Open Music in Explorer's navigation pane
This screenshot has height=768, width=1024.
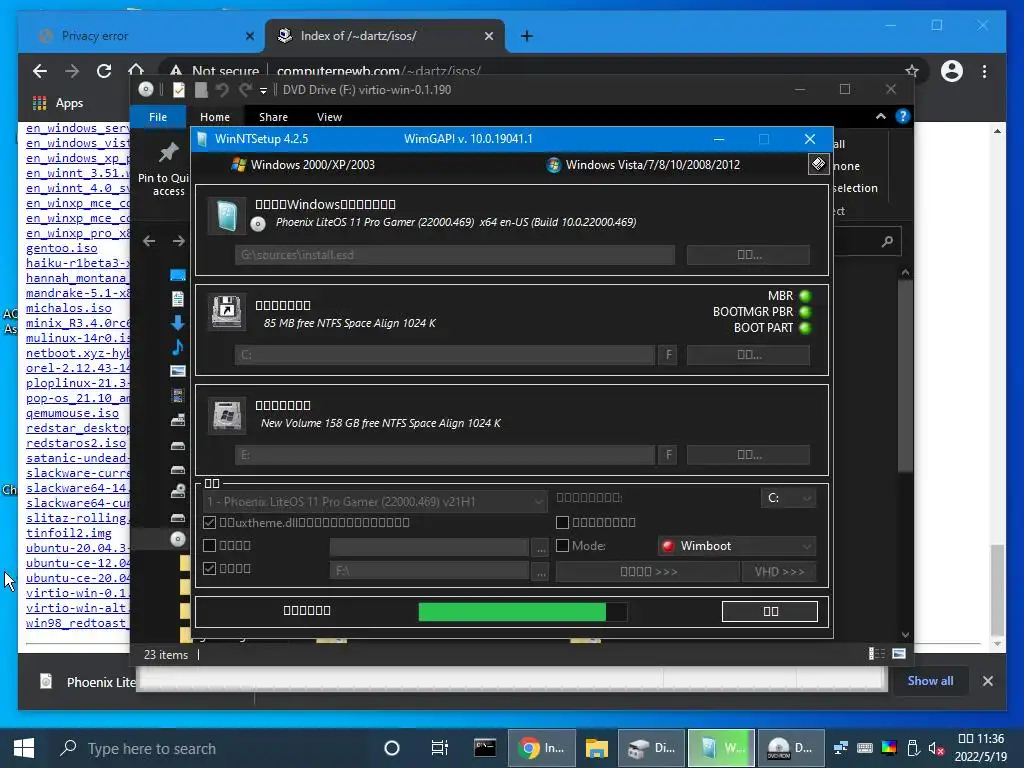pos(178,347)
